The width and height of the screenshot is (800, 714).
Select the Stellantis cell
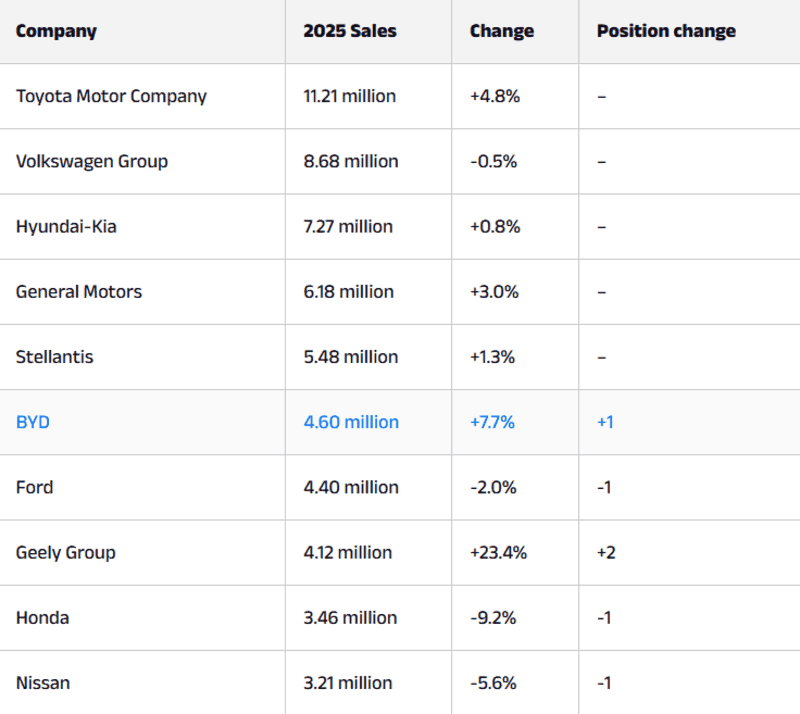(x=55, y=357)
